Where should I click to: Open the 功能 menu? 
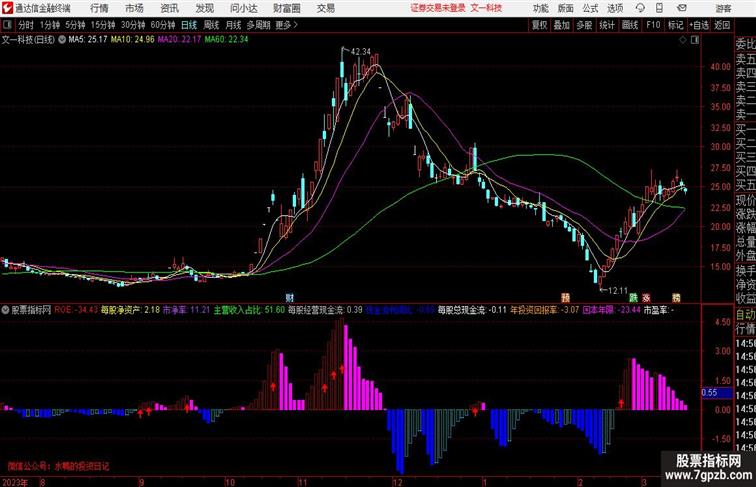click(540, 8)
